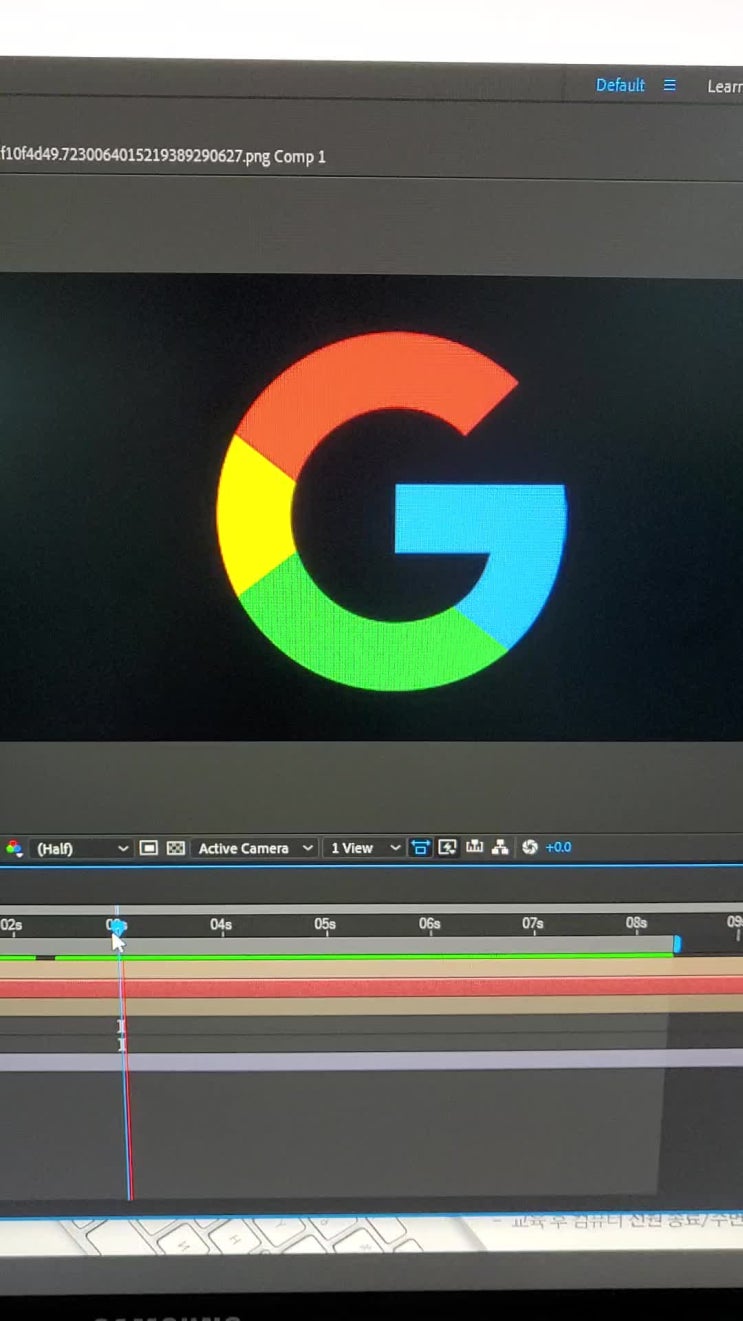Select the Default workspace
The width and height of the screenshot is (743, 1321).
(x=620, y=86)
